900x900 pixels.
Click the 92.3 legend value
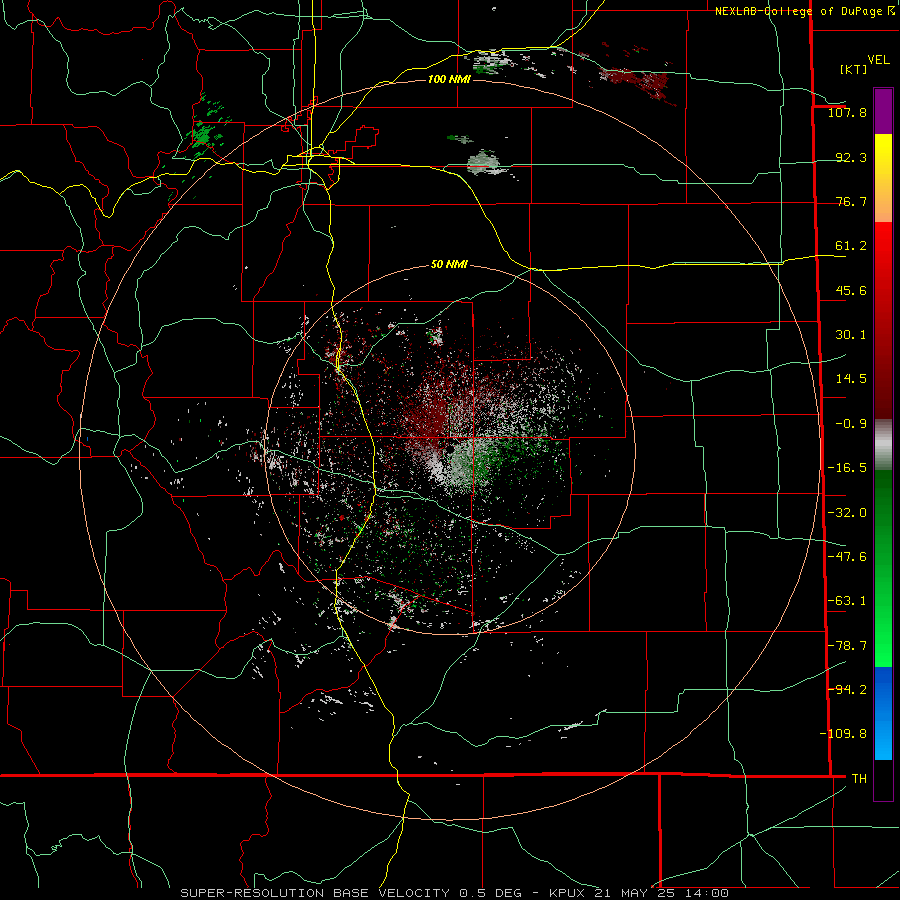(851, 157)
